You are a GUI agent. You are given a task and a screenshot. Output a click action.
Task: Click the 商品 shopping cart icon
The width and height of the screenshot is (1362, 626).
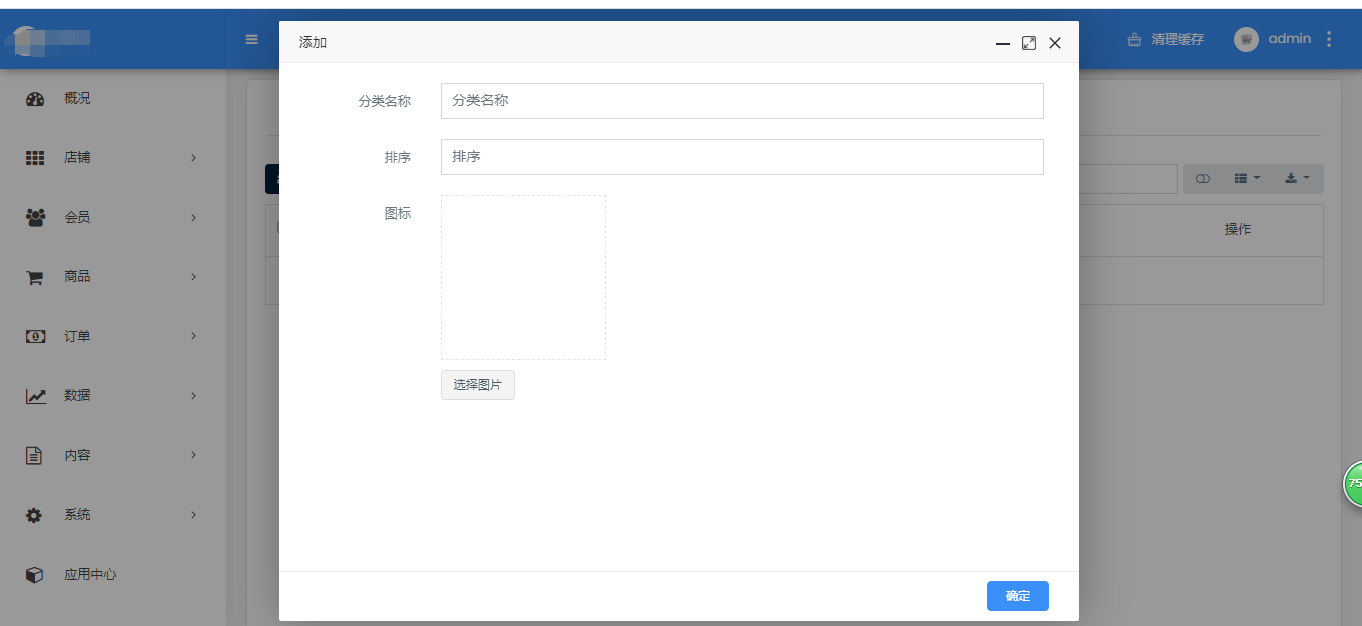pyautogui.click(x=35, y=277)
